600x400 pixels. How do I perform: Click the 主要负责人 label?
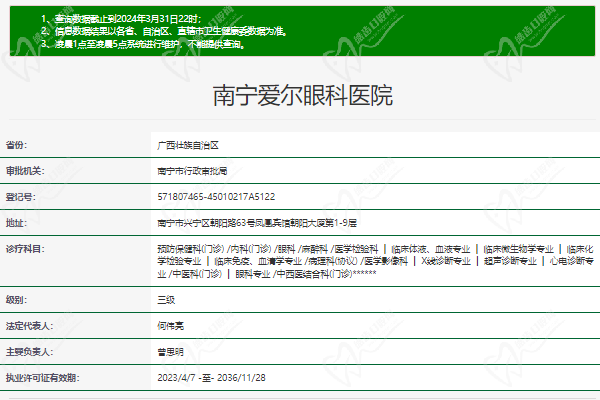[x=29, y=352]
